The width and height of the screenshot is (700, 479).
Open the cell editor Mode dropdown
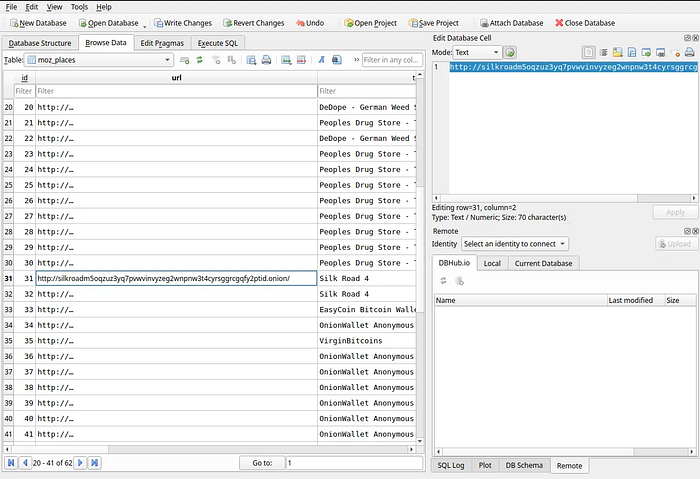pyautogui.click(x=477, y=52)
